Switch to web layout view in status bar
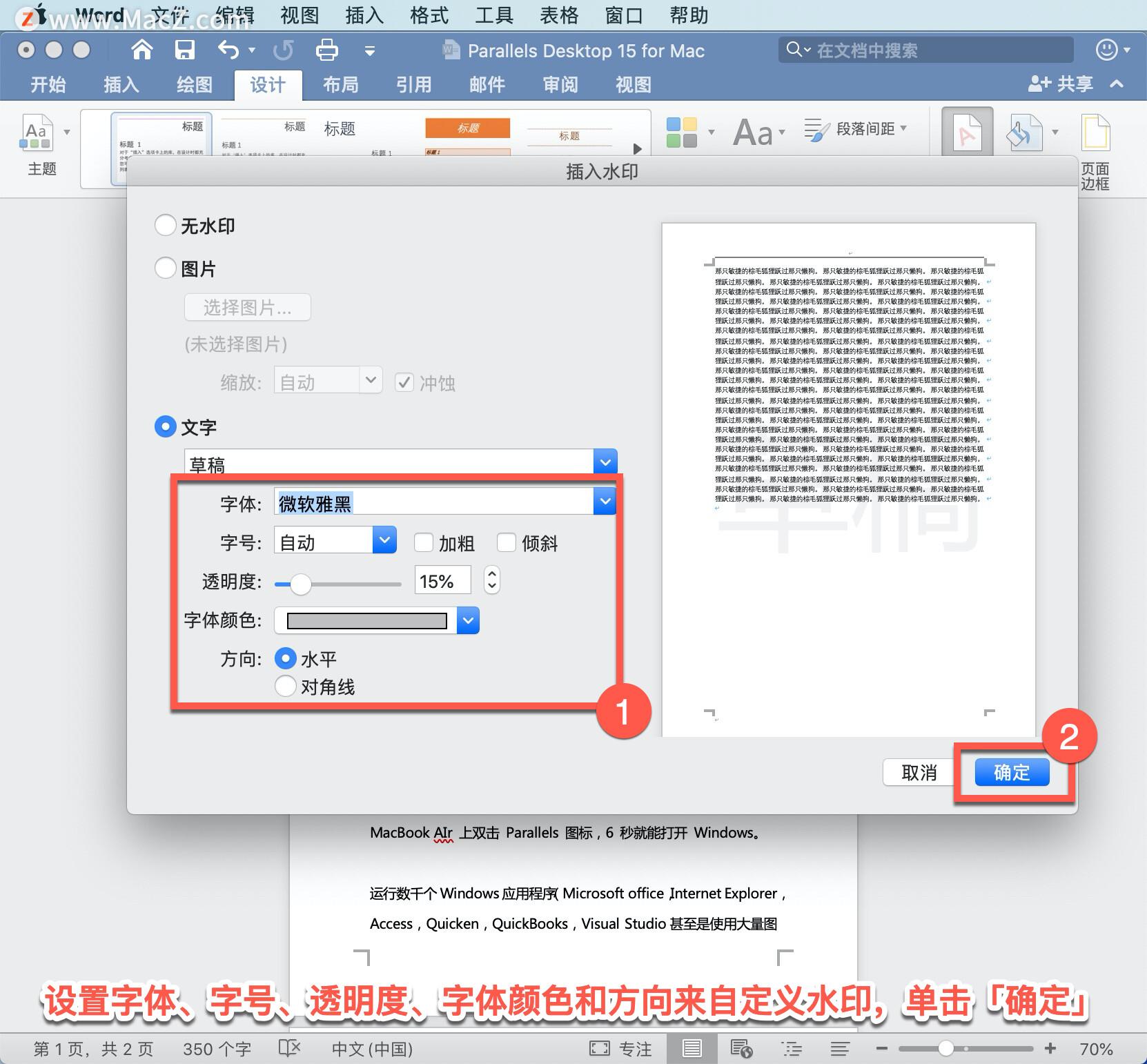 click(741, 1048)
